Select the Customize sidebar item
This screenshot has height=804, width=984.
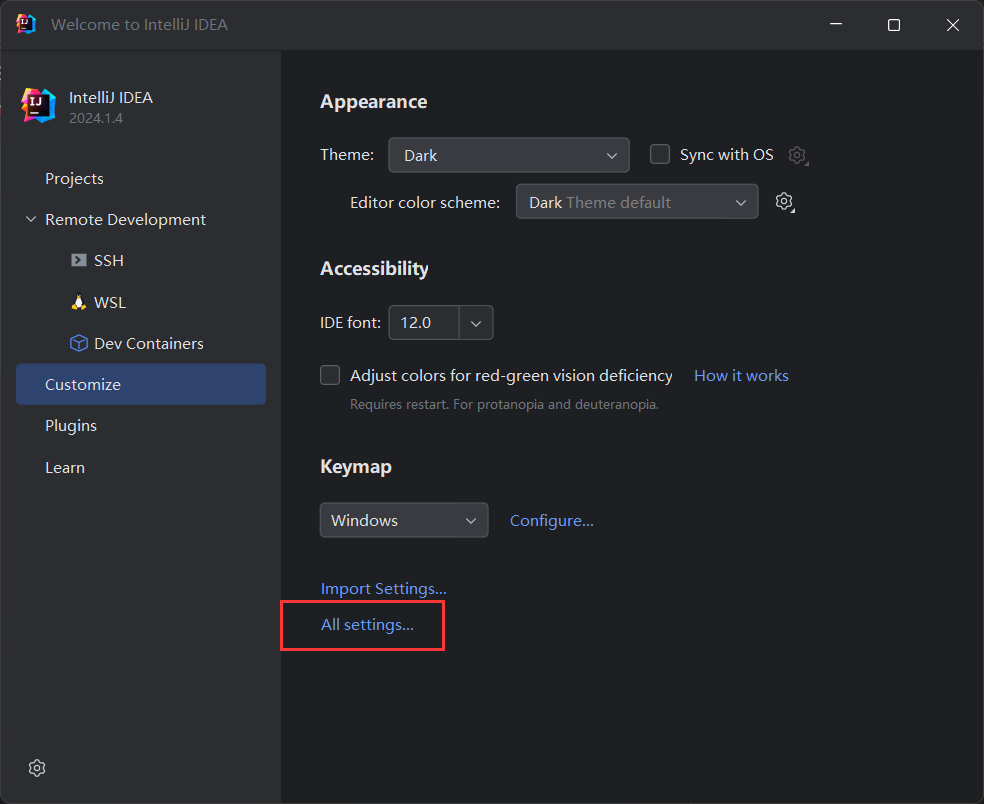click(141, 384)
